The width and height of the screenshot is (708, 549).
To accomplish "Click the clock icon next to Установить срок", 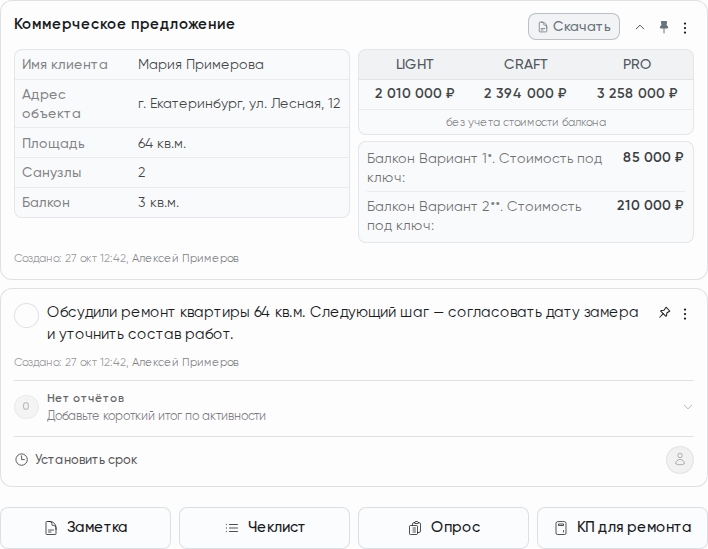I will 21,460.
